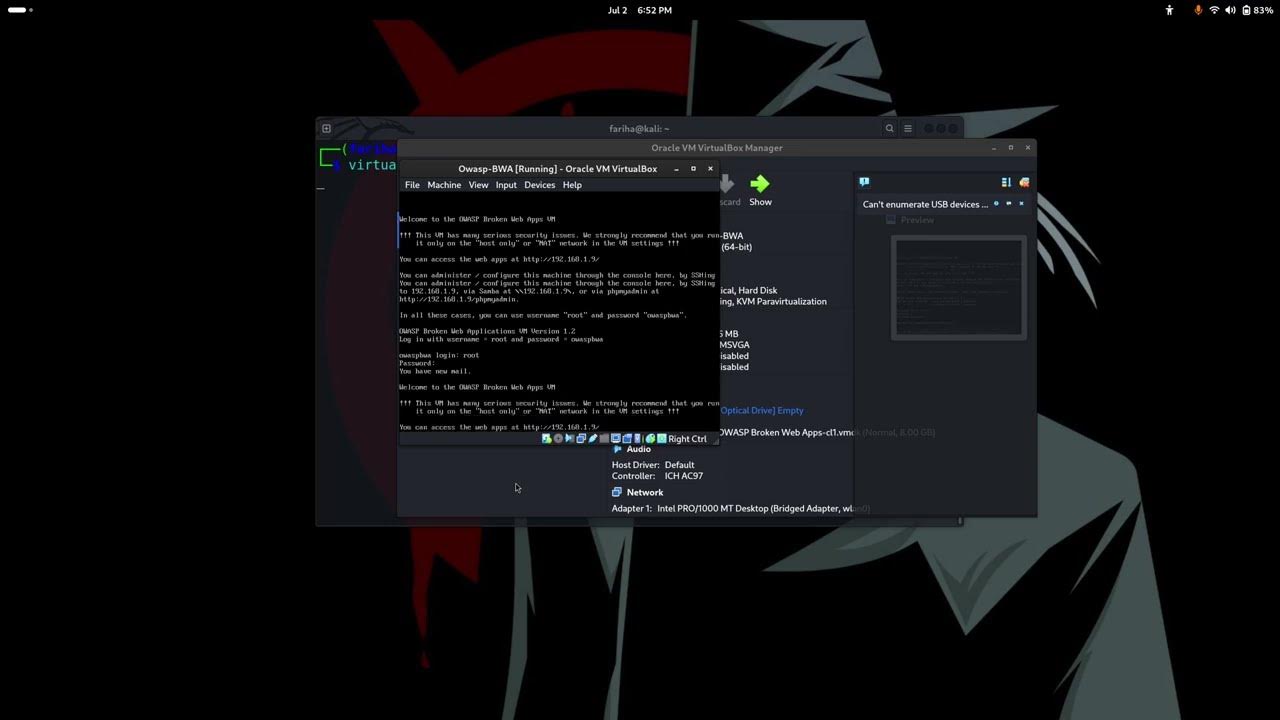Open the notification center speech bubble icon

(x=864, y=182)
